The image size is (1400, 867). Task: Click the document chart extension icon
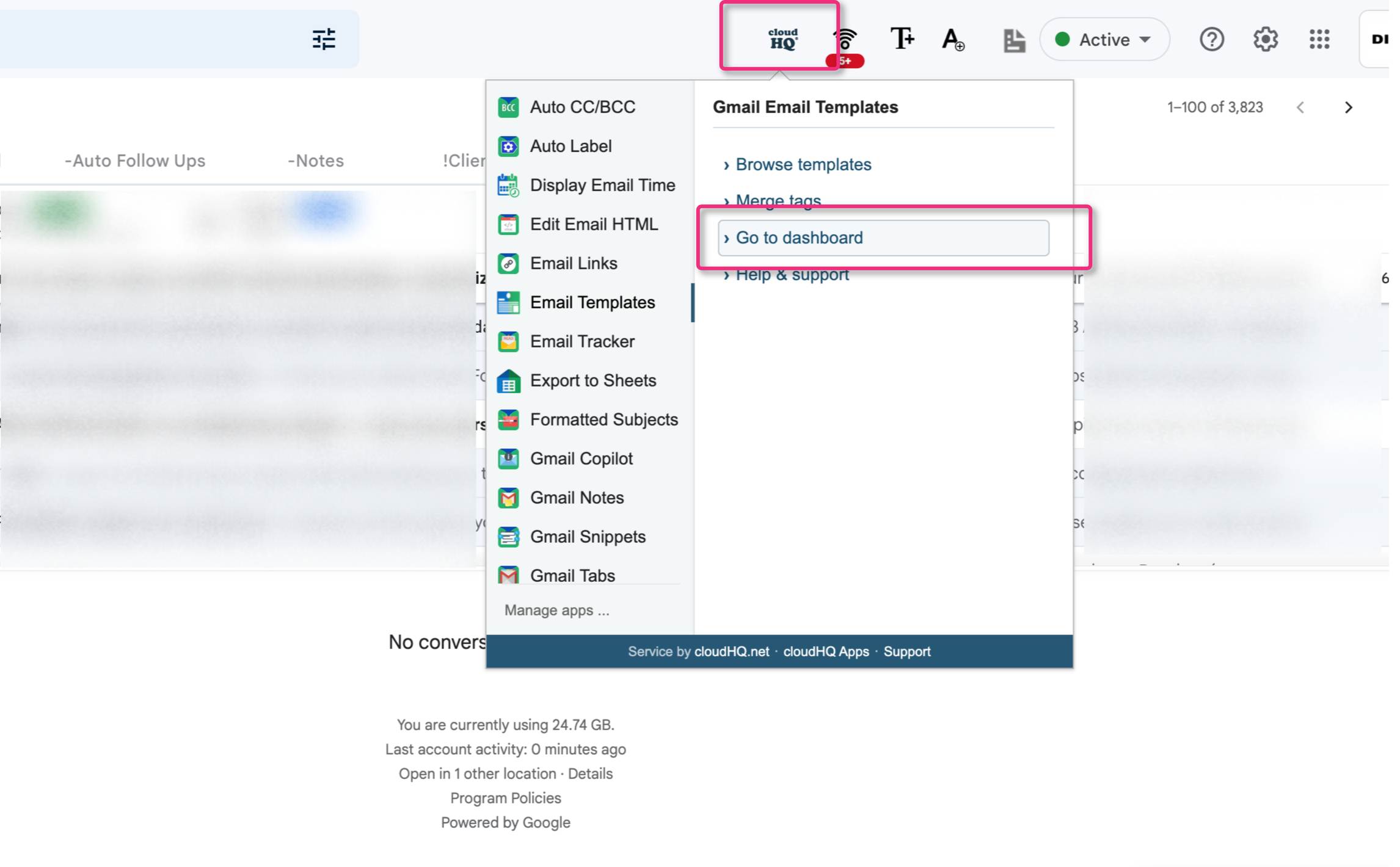point(1013,40)
